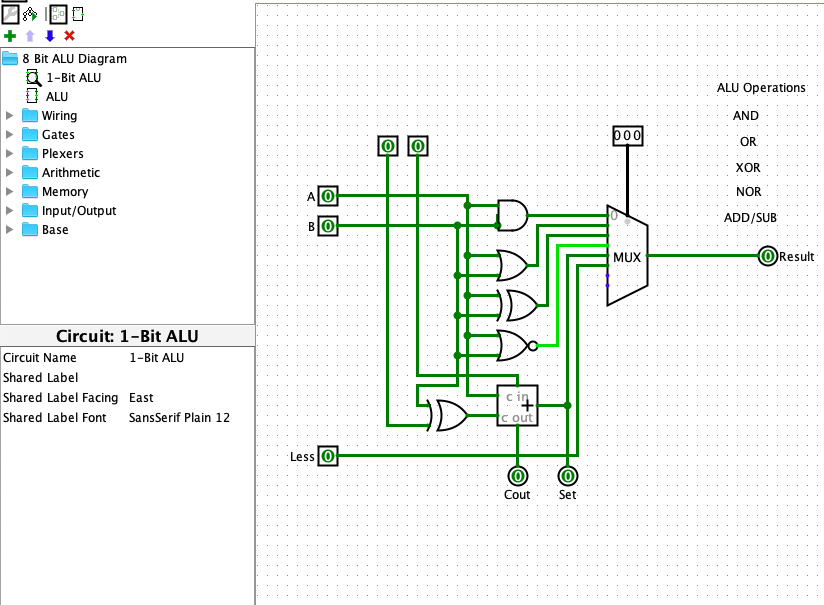This screenshot has height=605, width=824.
Task: Toggle input pin A
Action: tap(328, 196)
